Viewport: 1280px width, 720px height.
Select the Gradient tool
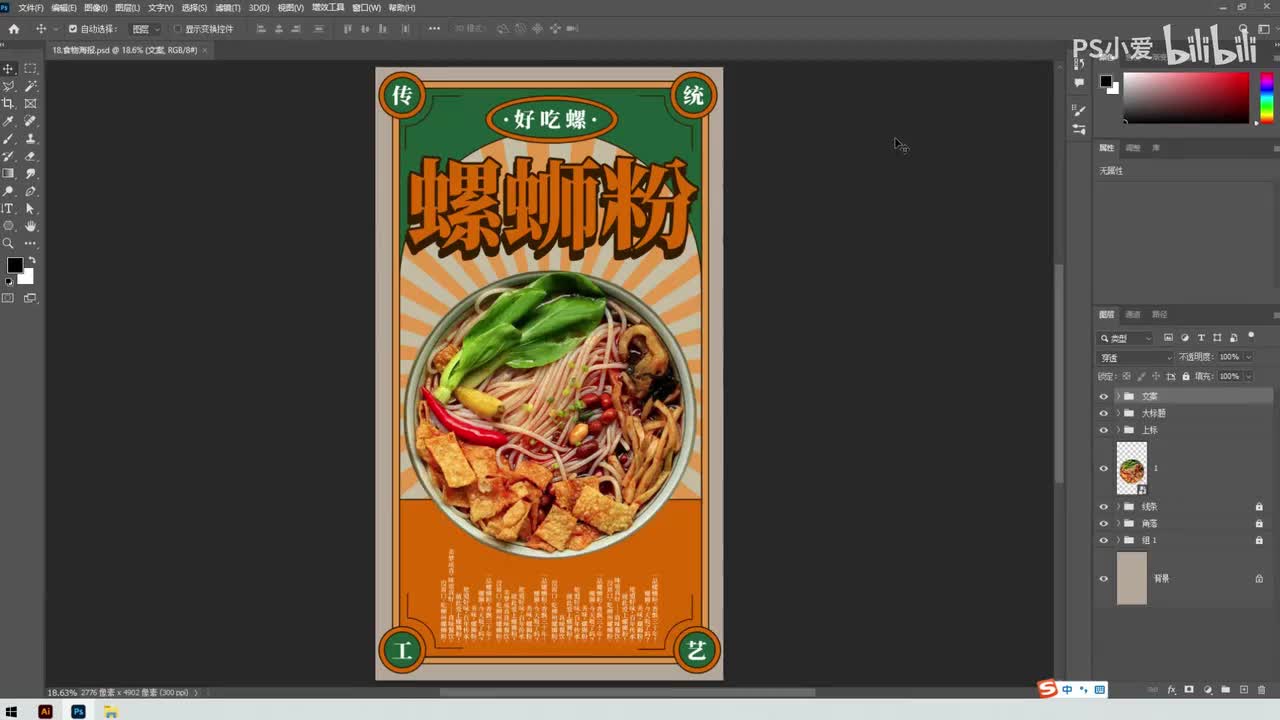pos(8,173)
